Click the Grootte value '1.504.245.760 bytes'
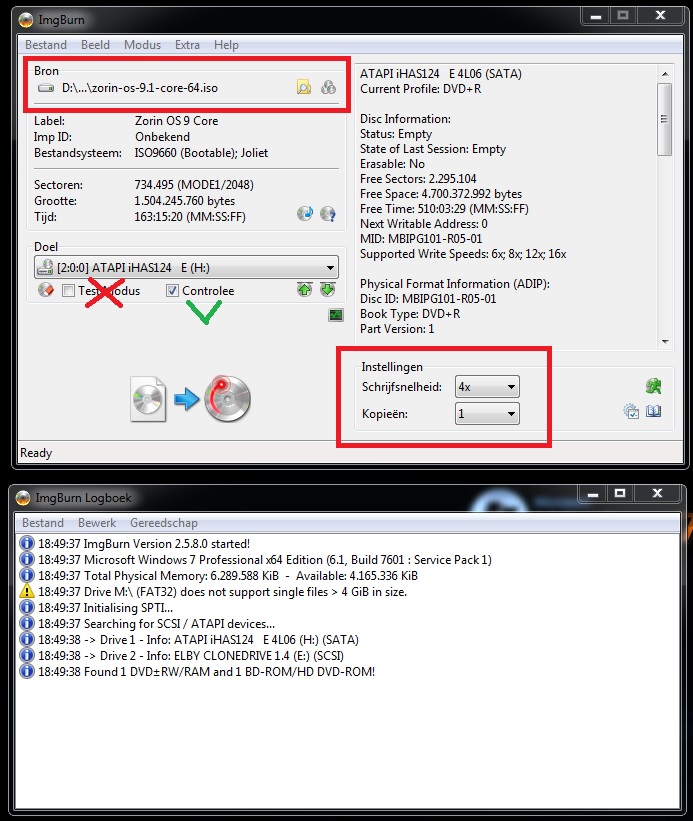Viewport: 693px width, 821px height. click(185, 201)
